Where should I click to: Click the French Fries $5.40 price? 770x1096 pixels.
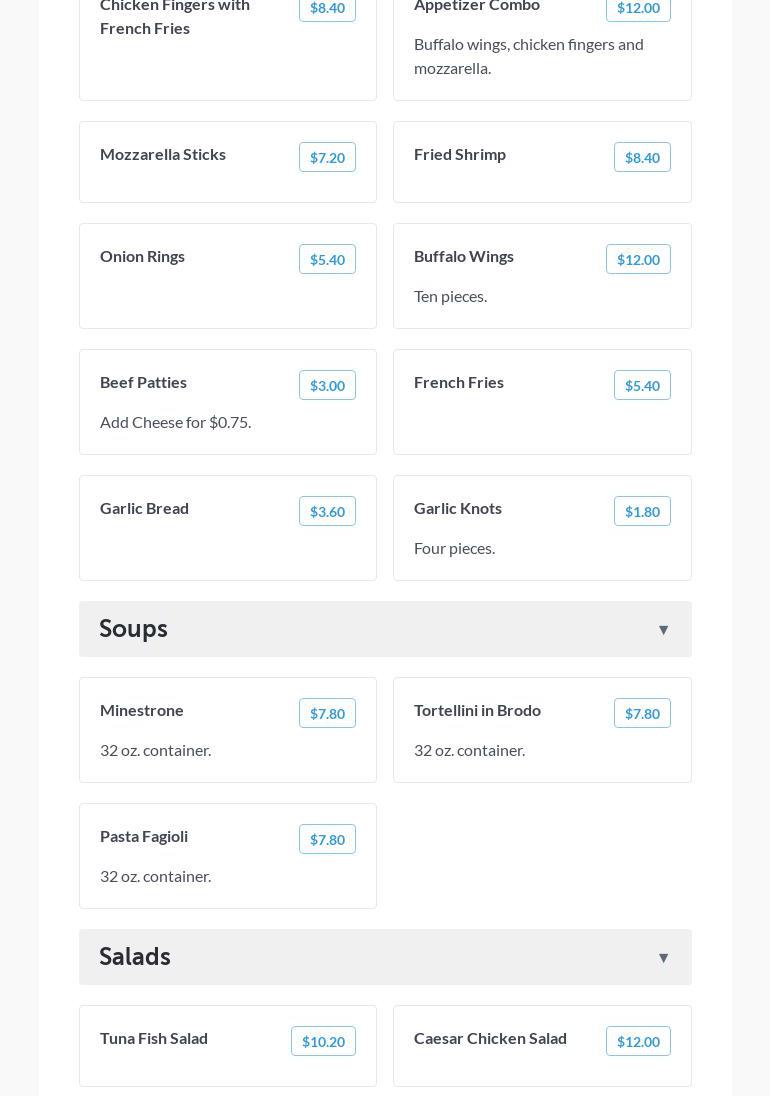pos(642,386)
